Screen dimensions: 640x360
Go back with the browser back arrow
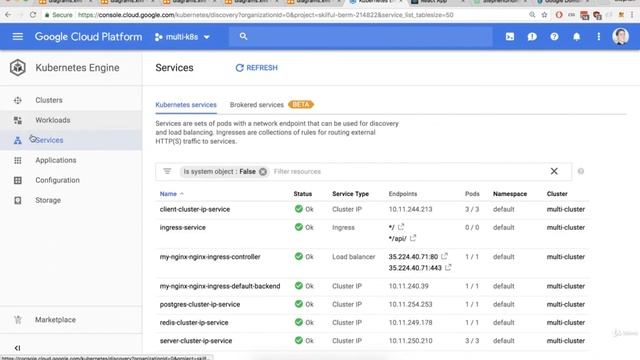tap(8, 15)
